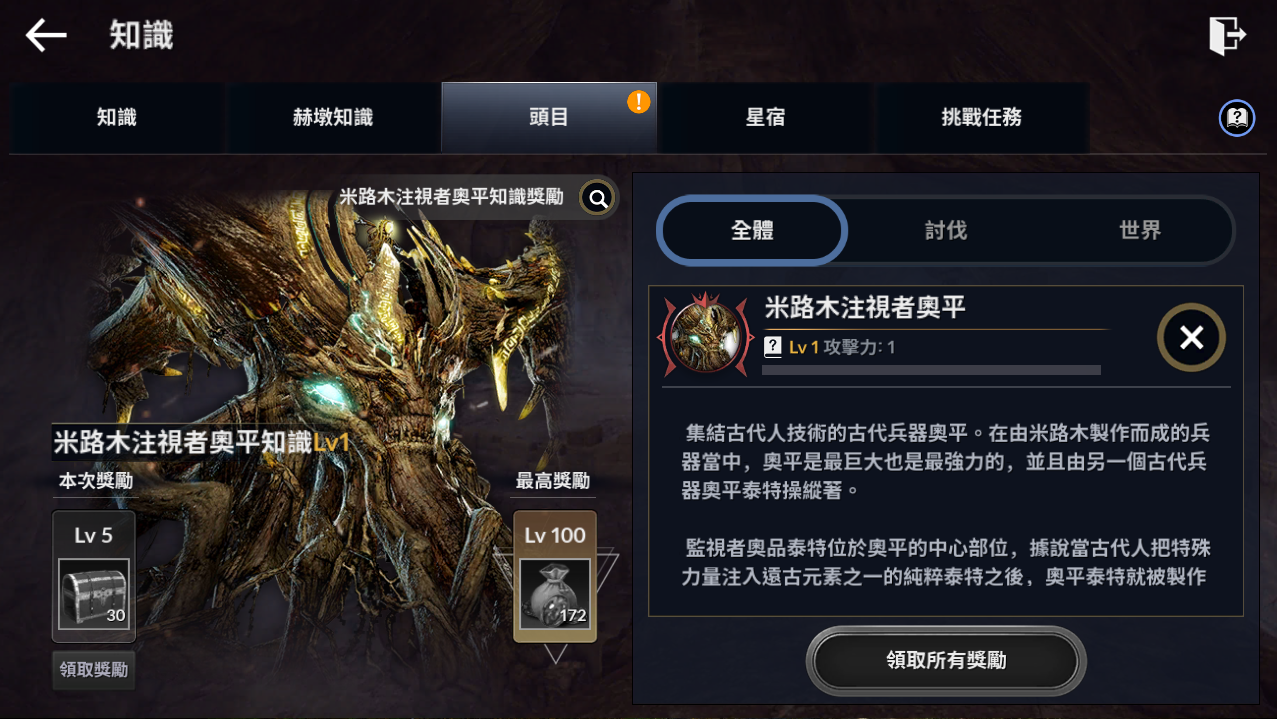Click the 領取獎勵 button

[94, 669]
